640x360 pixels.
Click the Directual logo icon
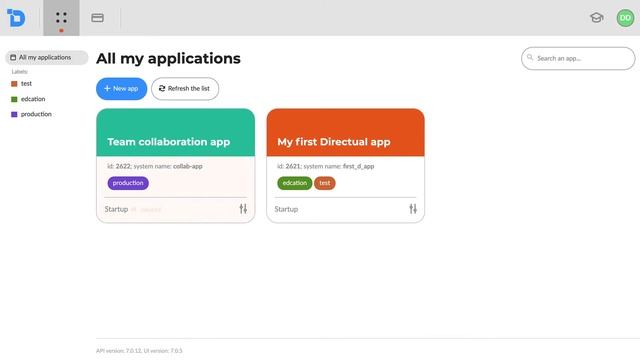tap(16, 18)
